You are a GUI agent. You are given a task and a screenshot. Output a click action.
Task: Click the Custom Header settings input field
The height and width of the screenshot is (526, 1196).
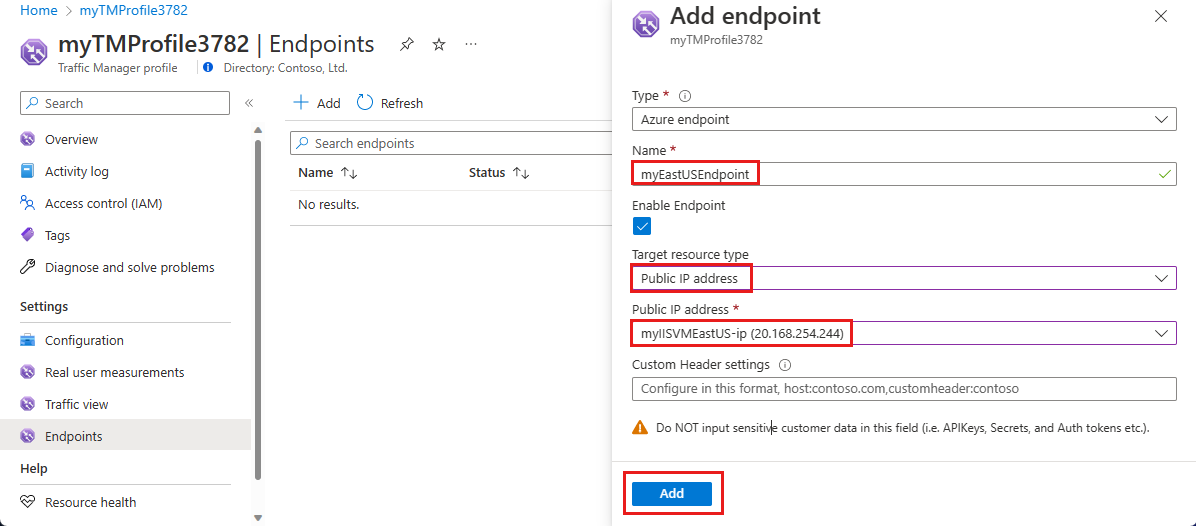pyautogui.click(x=904, y=388)
